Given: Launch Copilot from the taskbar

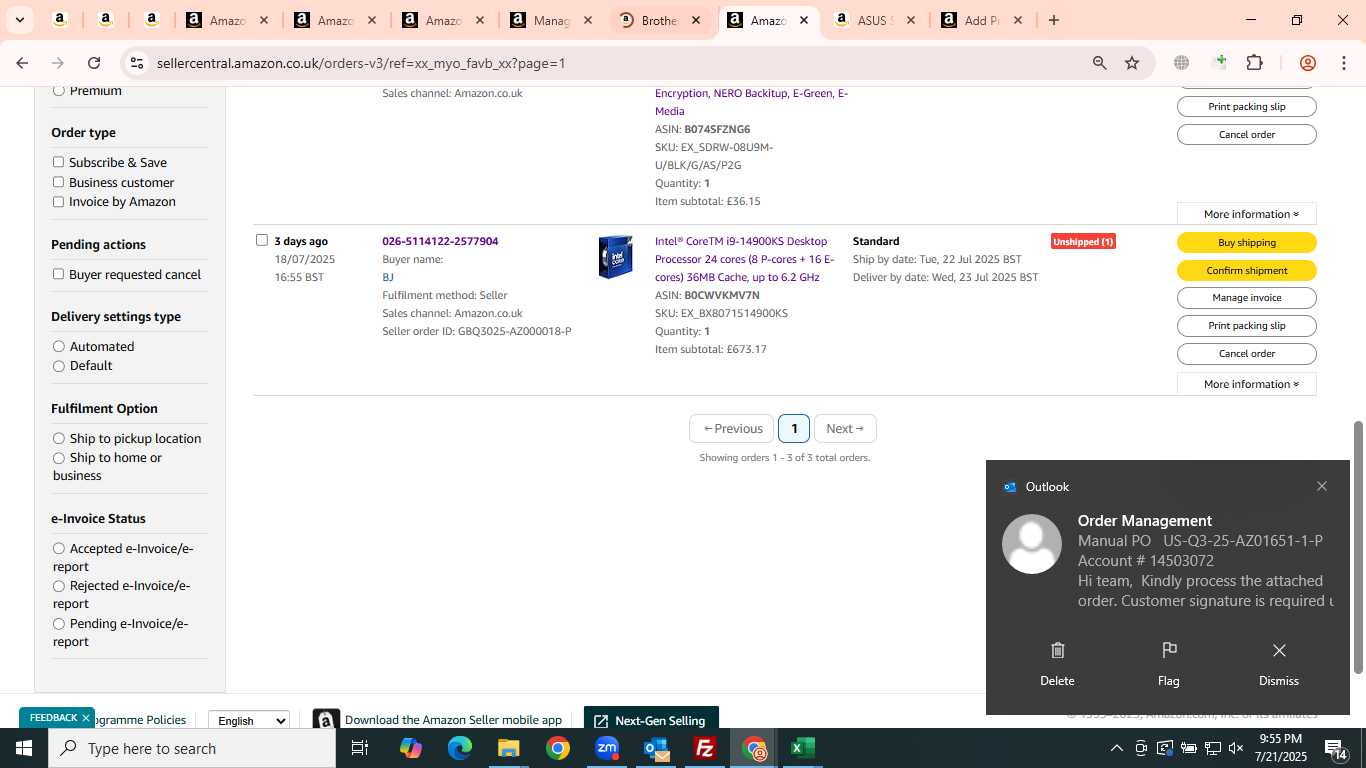Looking at the screenshot, I should (x=411, y=748).
